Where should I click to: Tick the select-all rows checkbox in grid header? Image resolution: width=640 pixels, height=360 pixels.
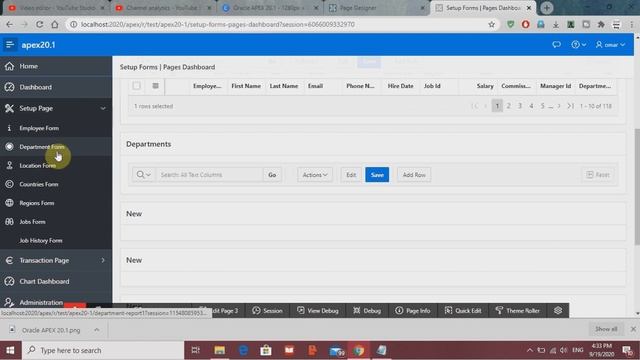pos(136,86)
